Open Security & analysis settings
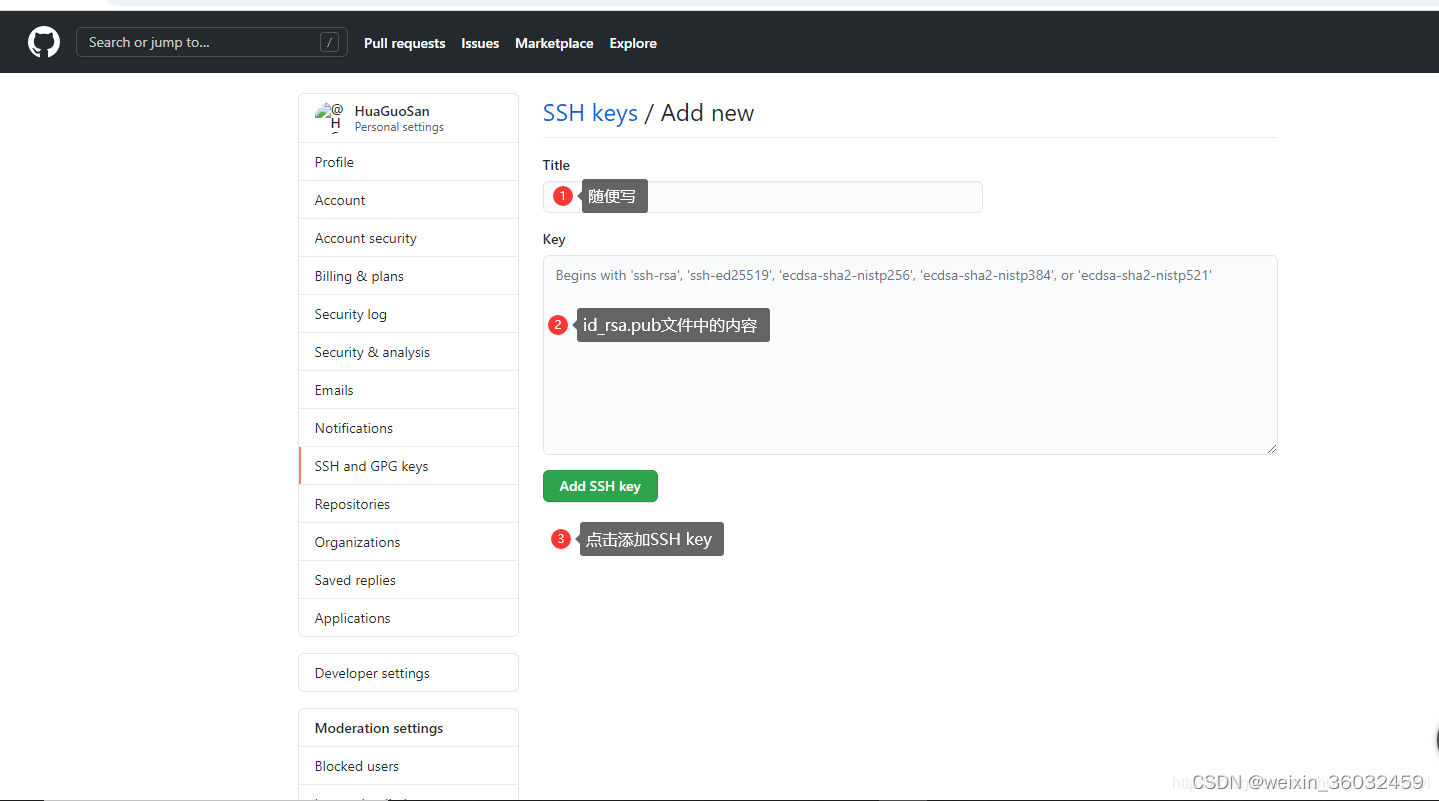 (408, 352)
